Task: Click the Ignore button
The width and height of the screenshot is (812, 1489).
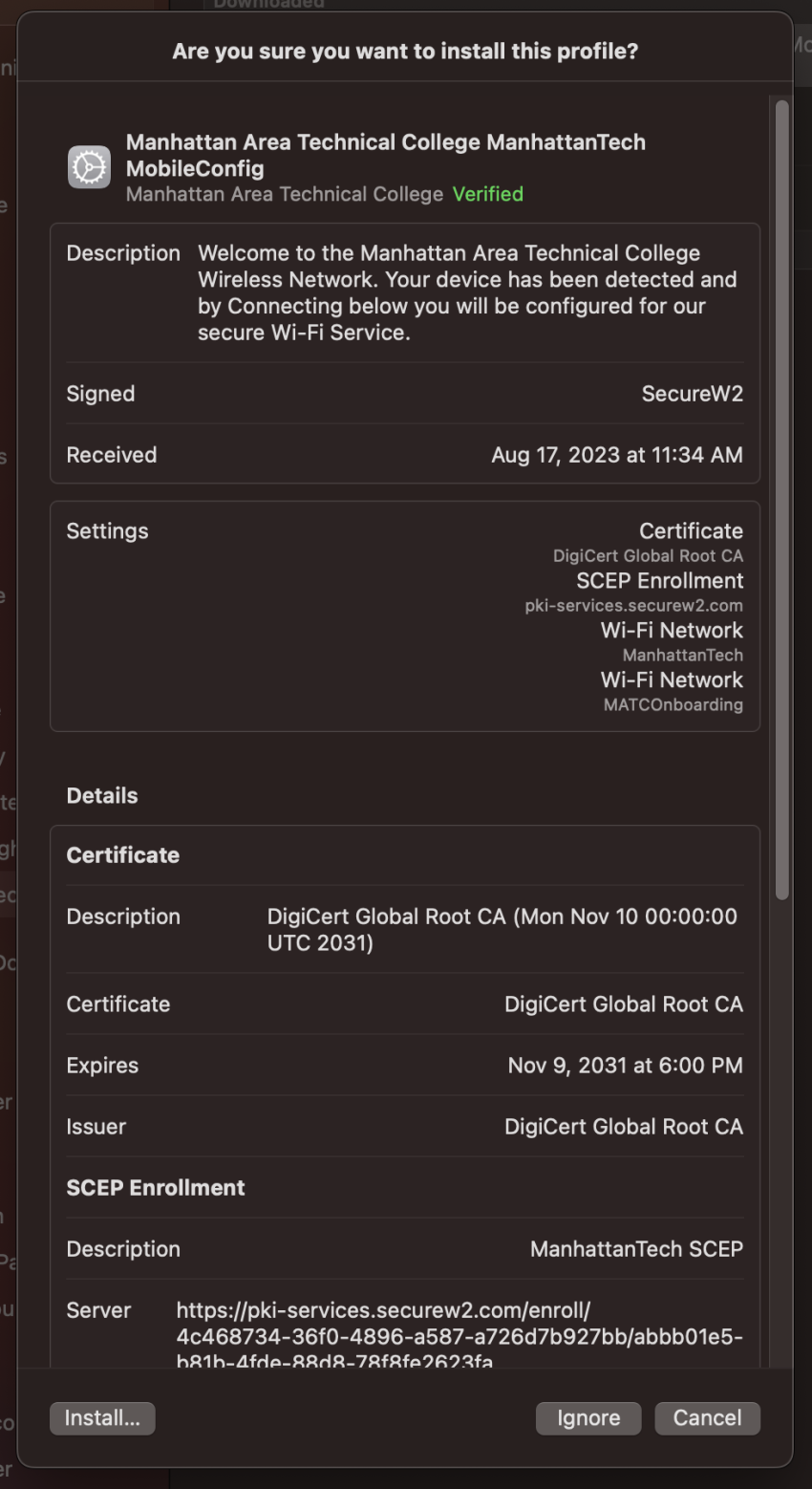Action: [588, 1418]
